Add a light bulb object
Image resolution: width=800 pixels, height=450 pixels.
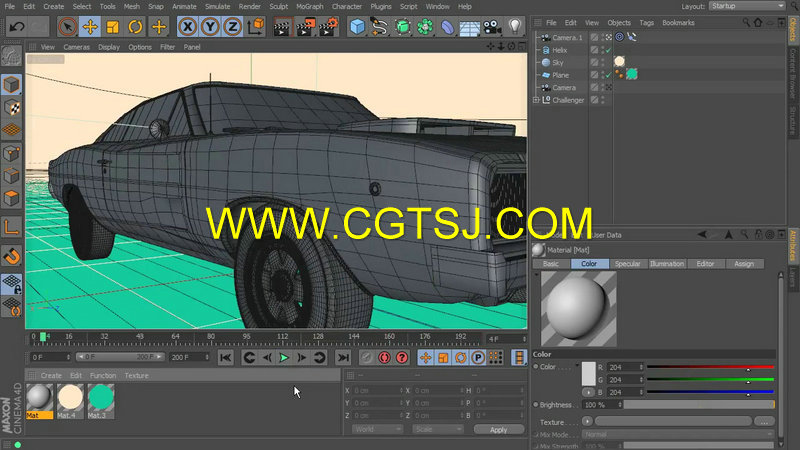(515, 27)
